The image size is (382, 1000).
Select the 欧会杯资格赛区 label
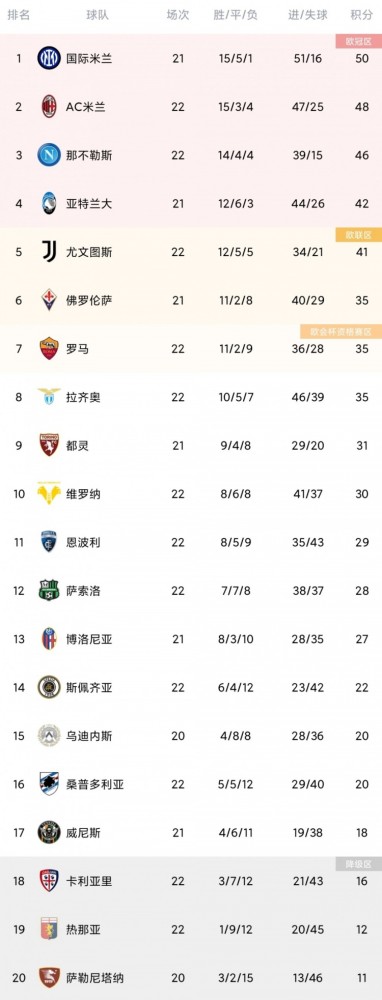pos(341,332)
